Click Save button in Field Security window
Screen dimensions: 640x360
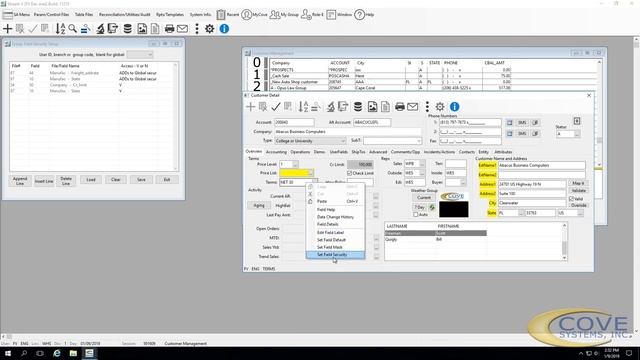coord(141,180)
